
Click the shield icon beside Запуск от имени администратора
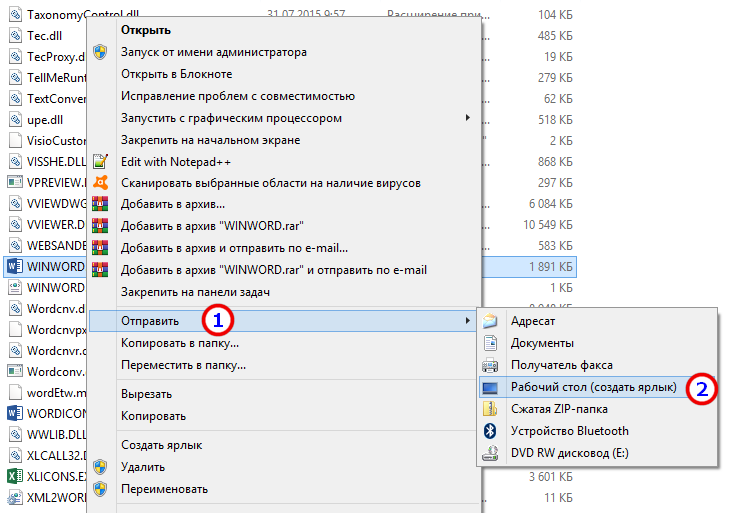[100, 52]
